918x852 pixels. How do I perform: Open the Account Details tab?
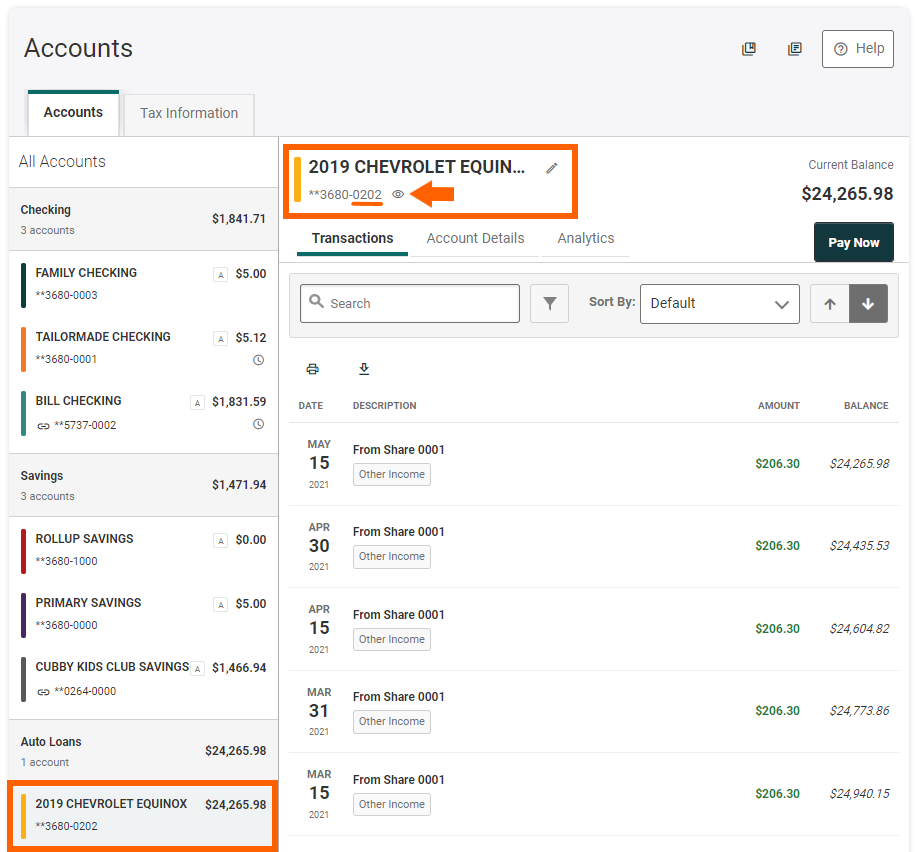475,239
